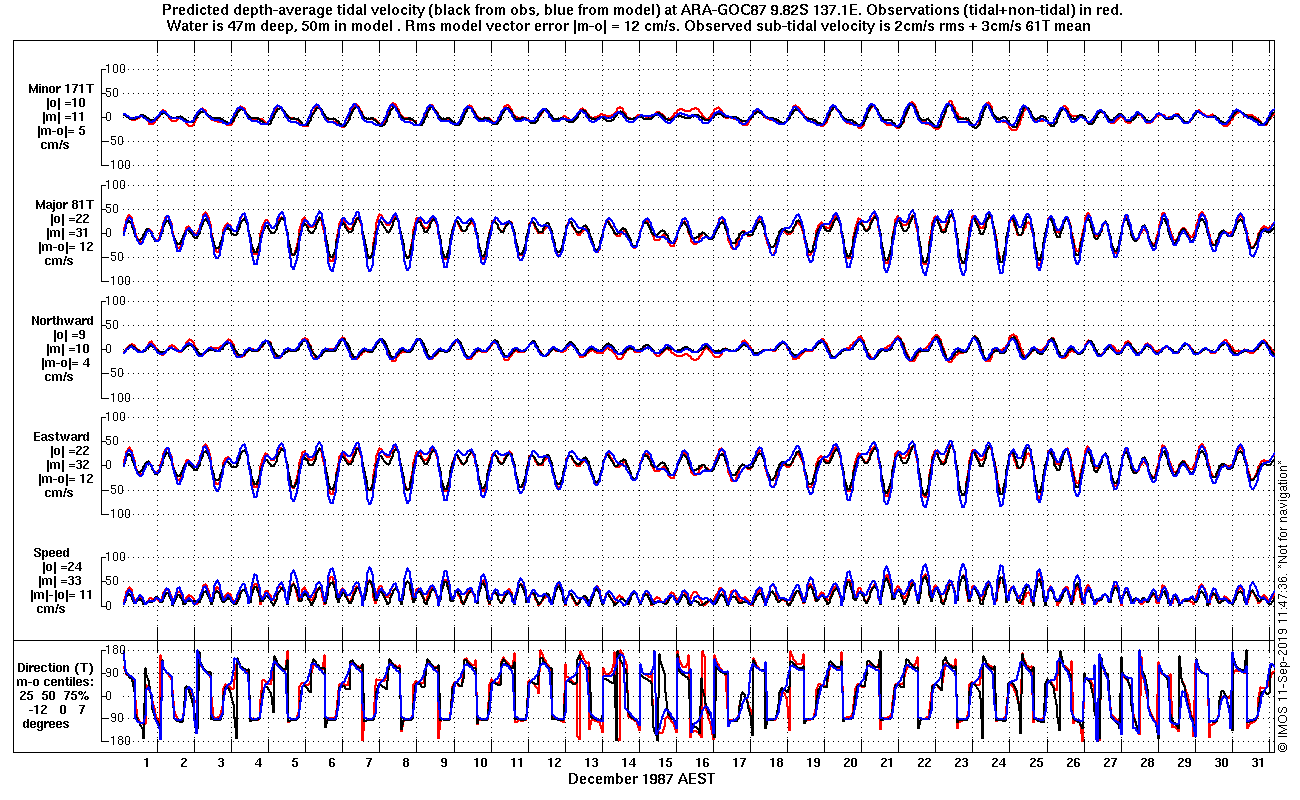Click the "Speed" panel label
1300x800 pixels.
(52, 553)
